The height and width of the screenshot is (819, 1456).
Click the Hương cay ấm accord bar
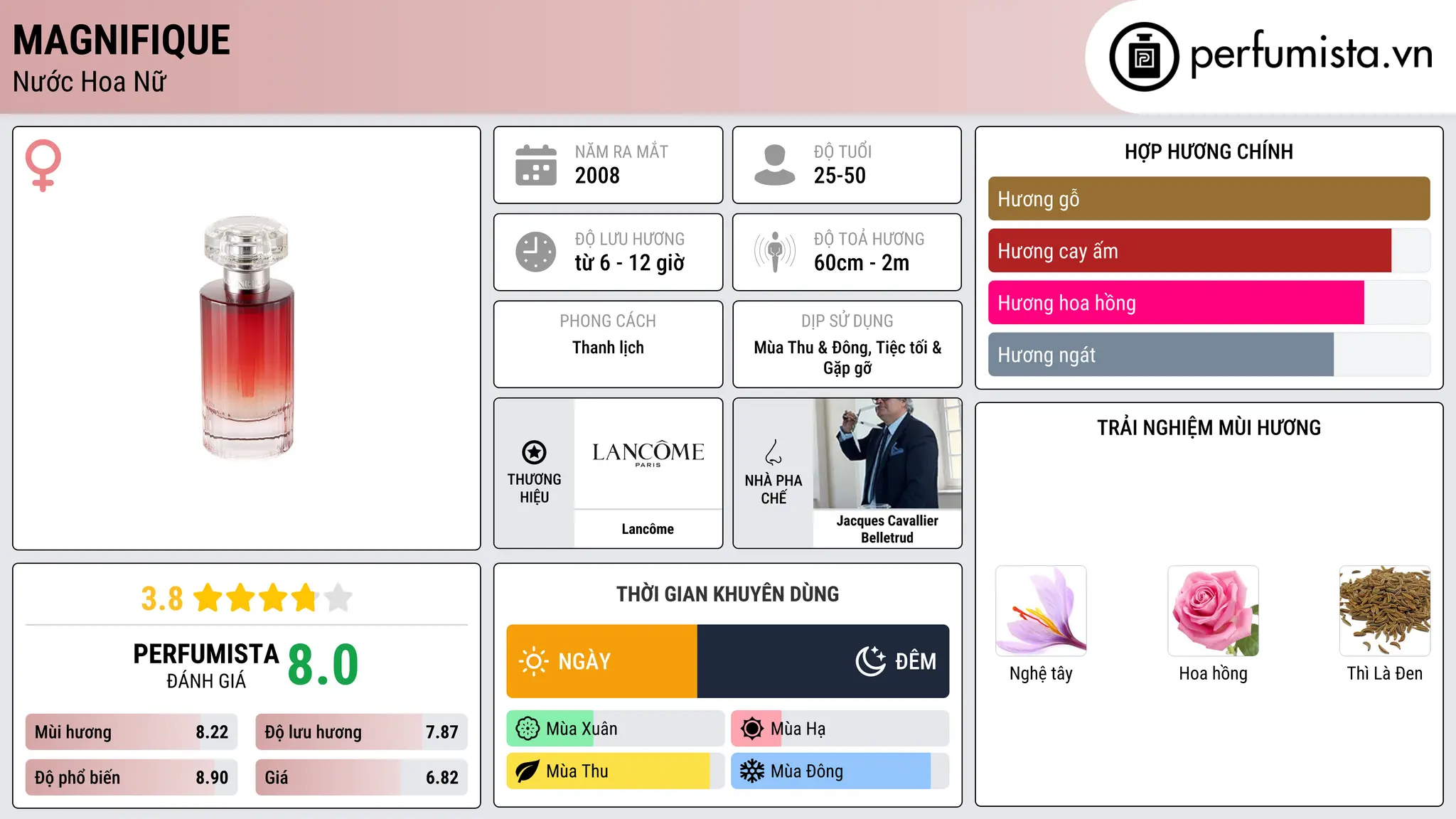1209,251
